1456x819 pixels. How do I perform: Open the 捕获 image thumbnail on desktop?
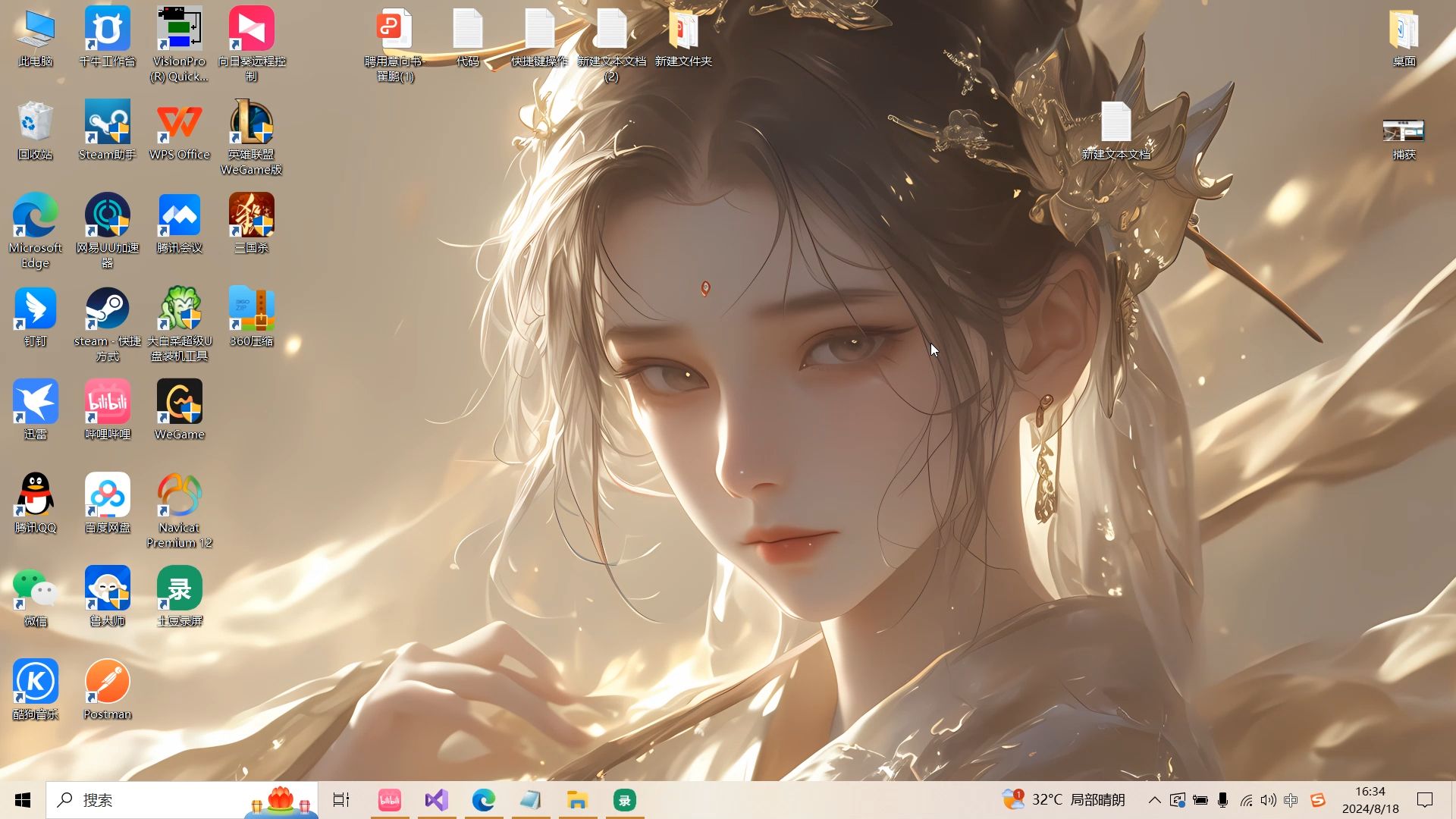[x=1403, y=133]
